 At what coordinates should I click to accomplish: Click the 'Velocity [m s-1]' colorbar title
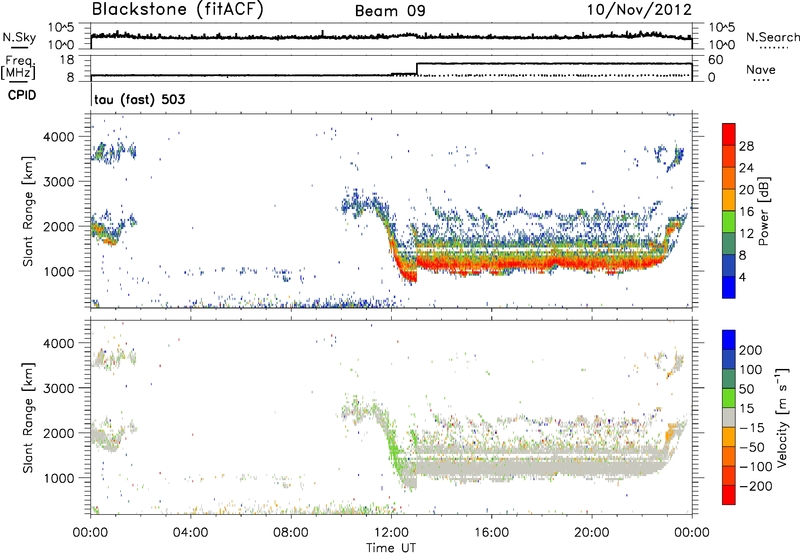pyautogui.click(x=781, y=417)
